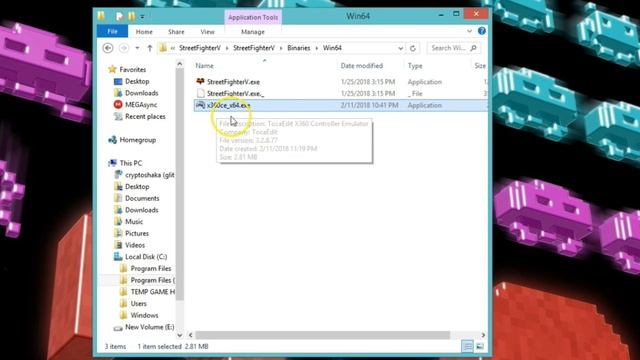Open the Share ribbon tab
Image resolution: width=640 pixels, height=360 pixels.
[176, 32]
